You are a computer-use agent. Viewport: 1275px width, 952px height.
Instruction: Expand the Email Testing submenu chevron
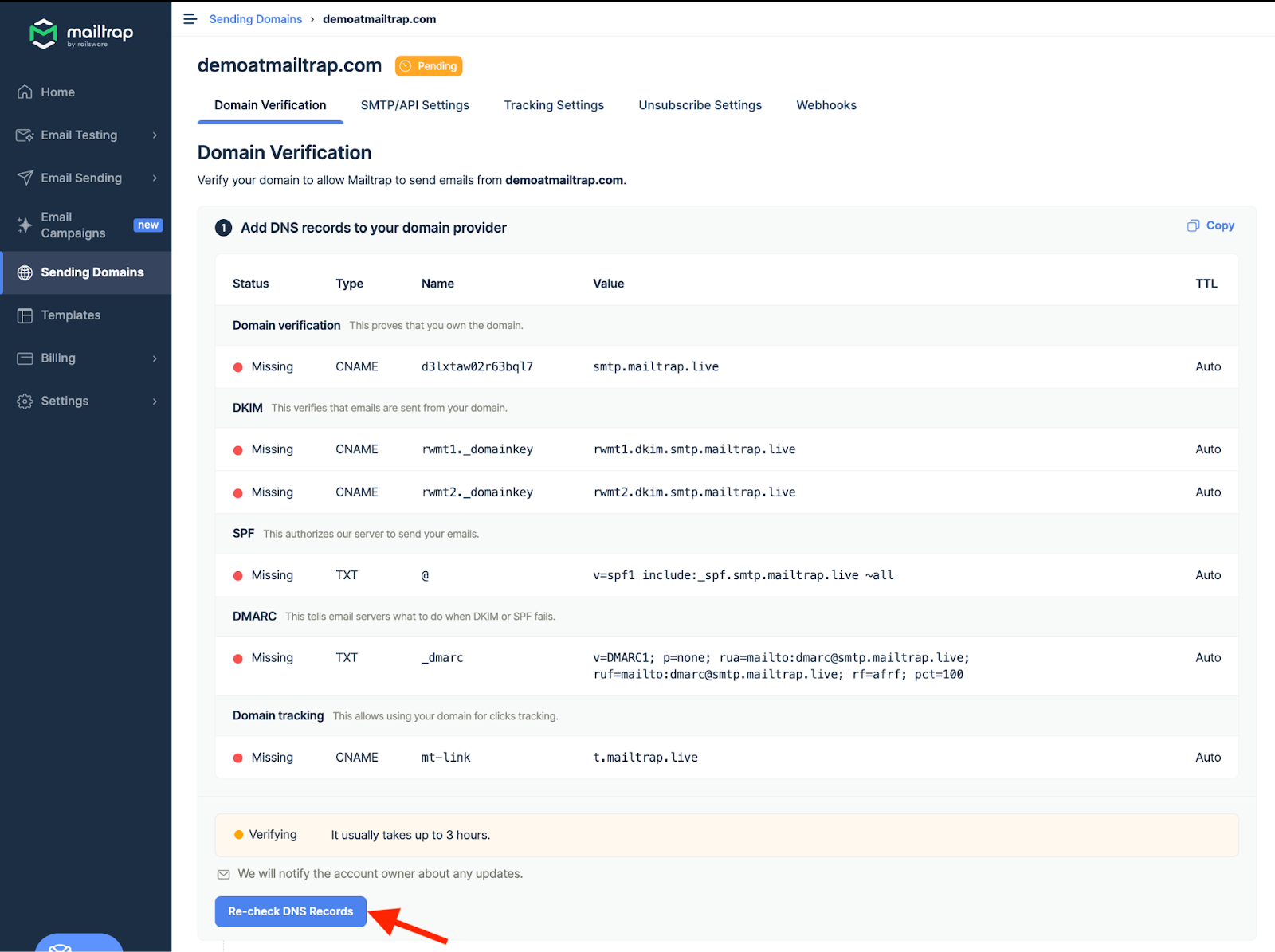[155, 135]
